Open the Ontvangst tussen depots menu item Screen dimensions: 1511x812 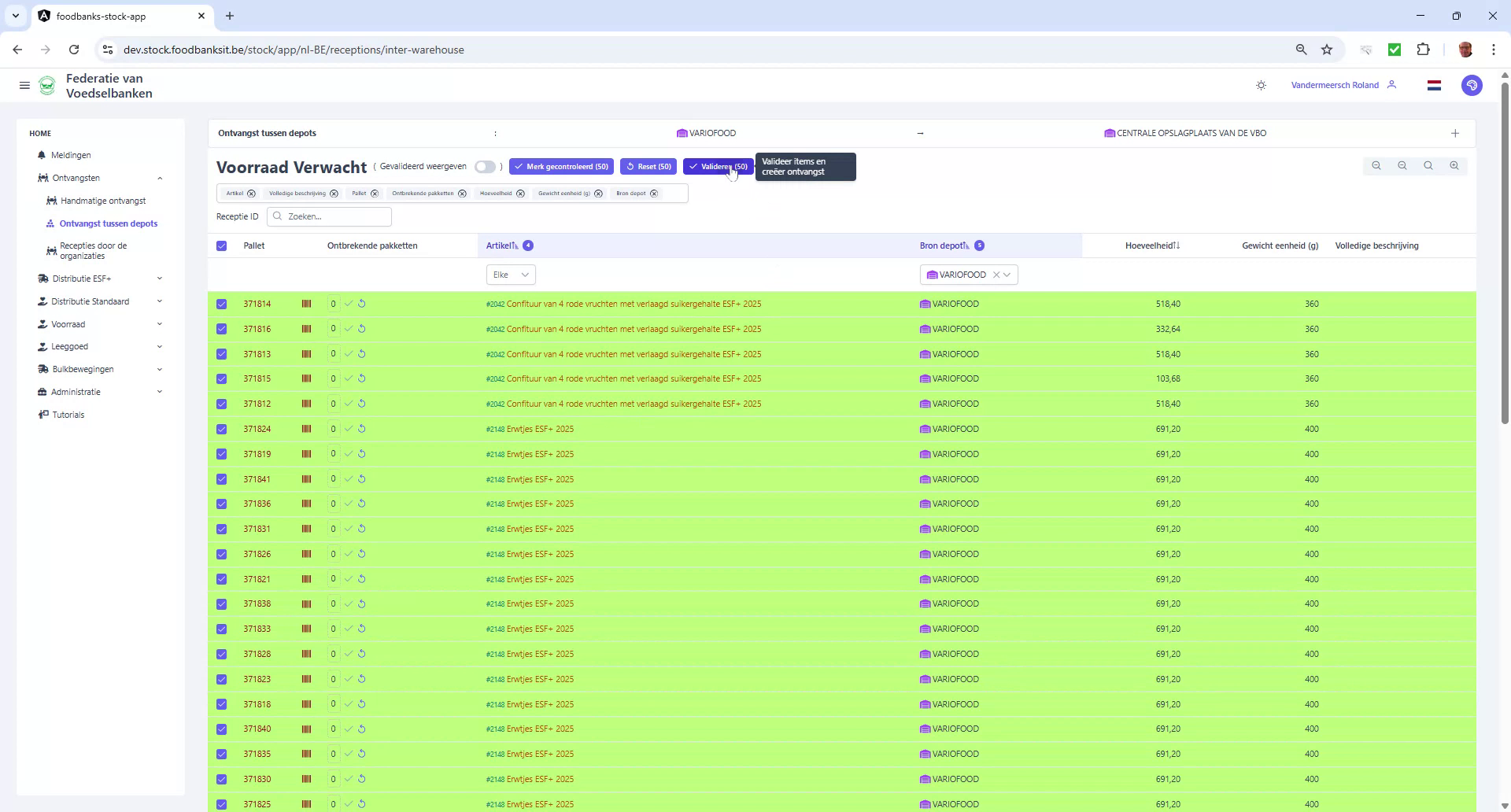click(x=109, y=223)
